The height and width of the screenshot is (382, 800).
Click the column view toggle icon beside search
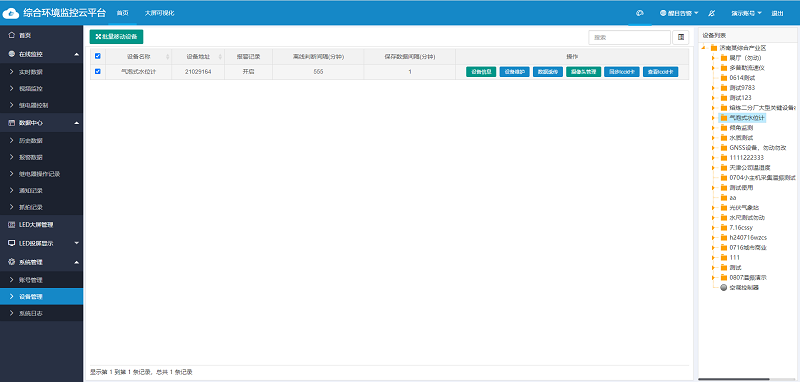(x=681, y=37)
